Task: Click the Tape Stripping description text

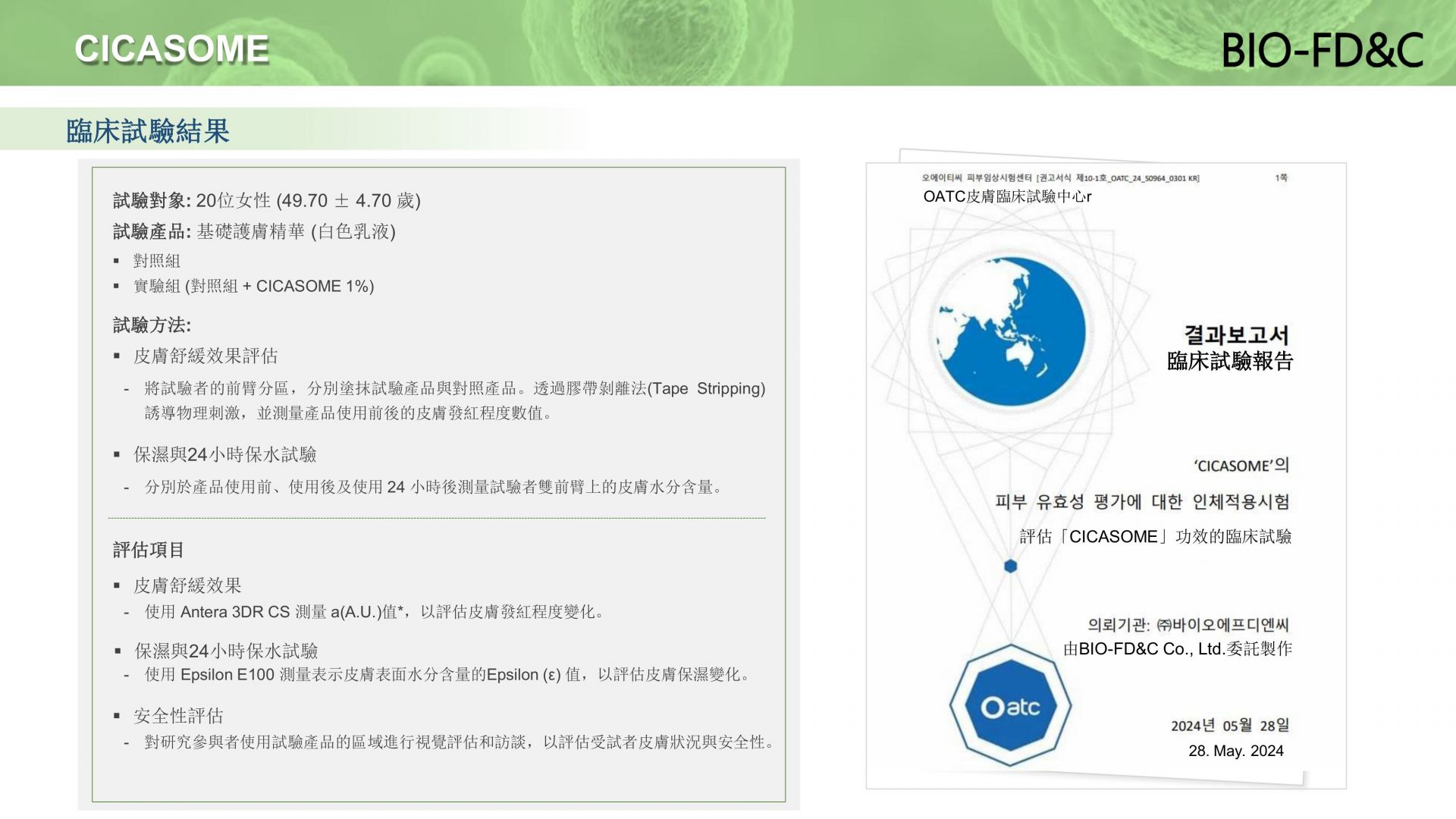Action: [454, 400]
